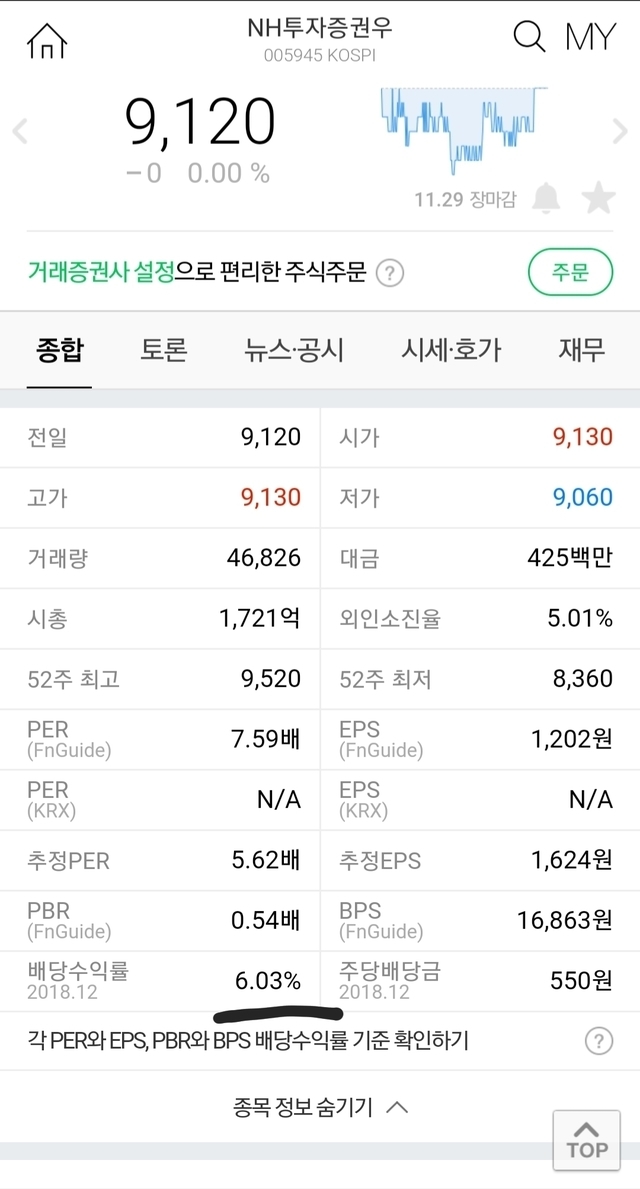Viewport: 640px width, 1189px height.
Task: Select the 종합 tab
Action: click(60, 350)
